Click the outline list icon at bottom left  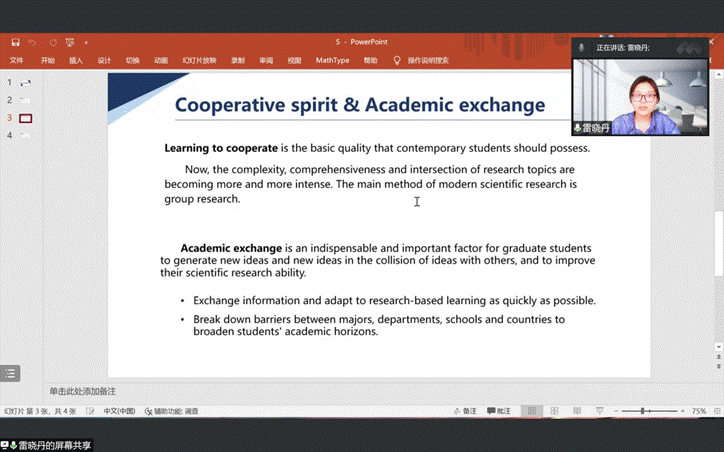pos(10,374)
